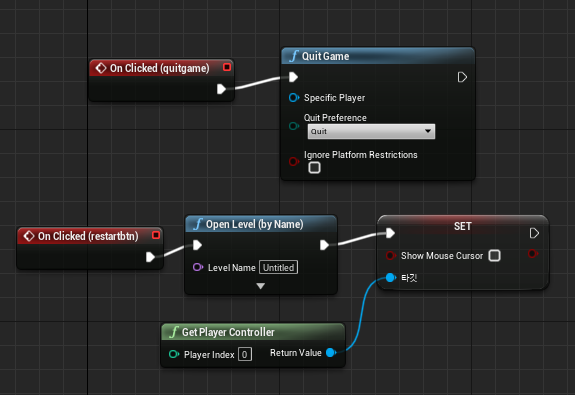
Task: Click the function icon on Get Player Controller header
Action: click(x=173, y=332)
